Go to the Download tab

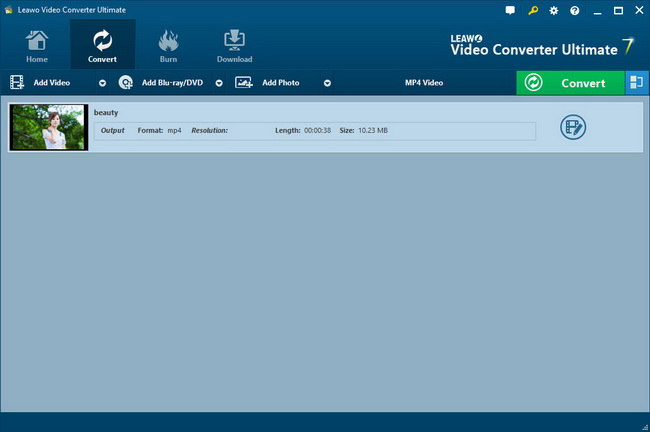coord(234,45)
